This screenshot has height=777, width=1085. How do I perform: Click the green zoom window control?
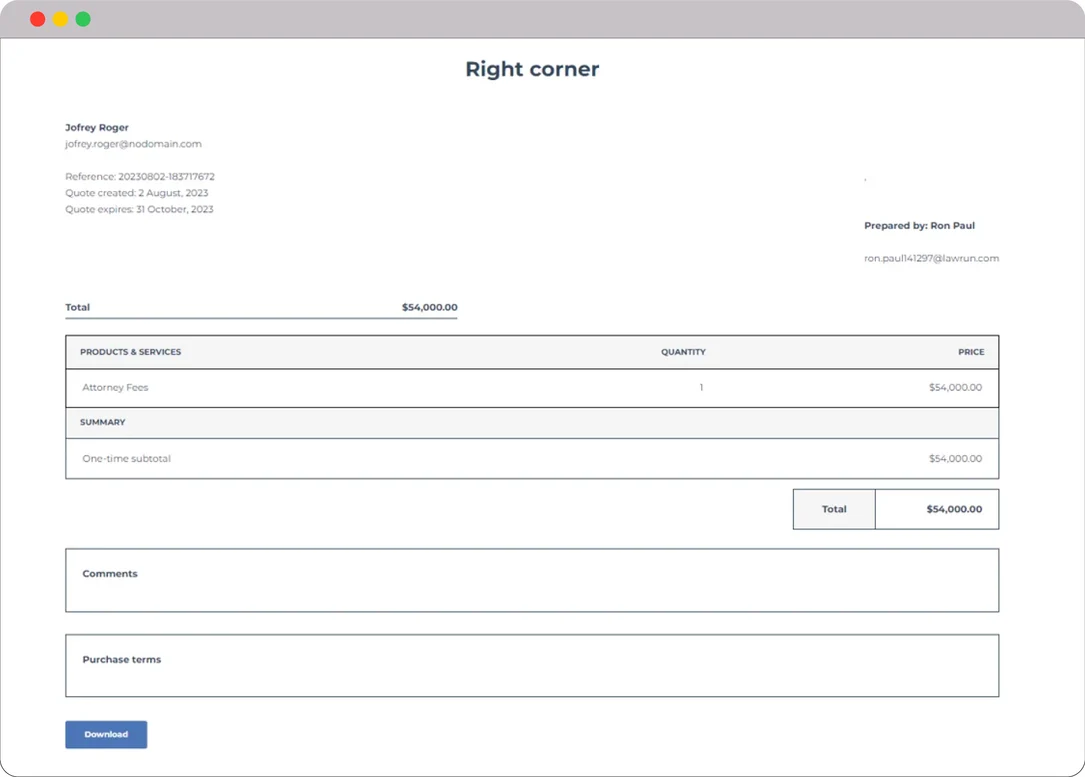pos(83,18)
